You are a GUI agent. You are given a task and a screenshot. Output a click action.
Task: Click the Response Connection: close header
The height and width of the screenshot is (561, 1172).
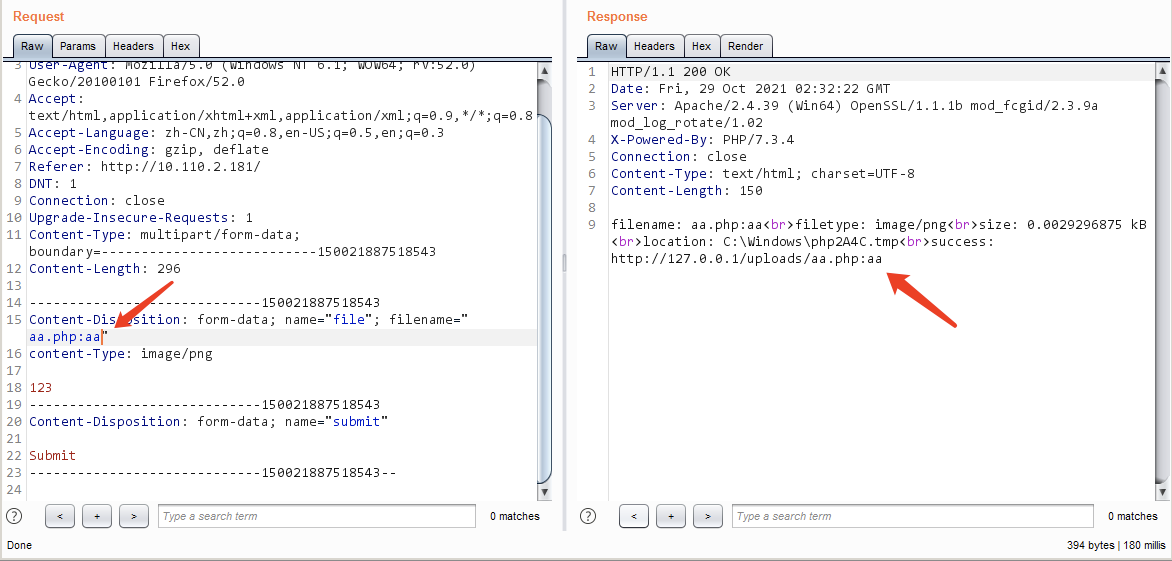click(679, 157)
